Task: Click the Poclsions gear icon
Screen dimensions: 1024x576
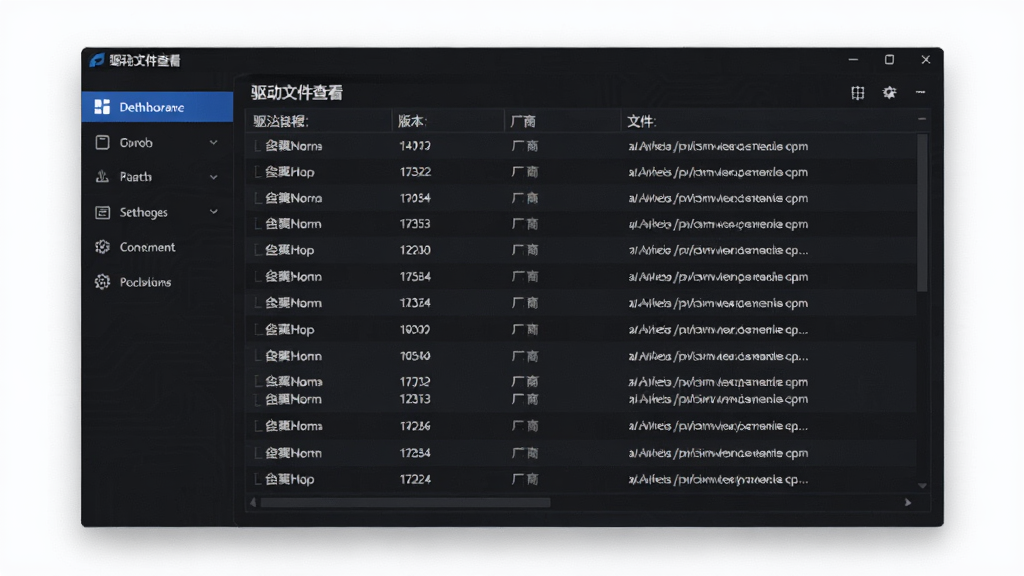Action: pos(103,282)
